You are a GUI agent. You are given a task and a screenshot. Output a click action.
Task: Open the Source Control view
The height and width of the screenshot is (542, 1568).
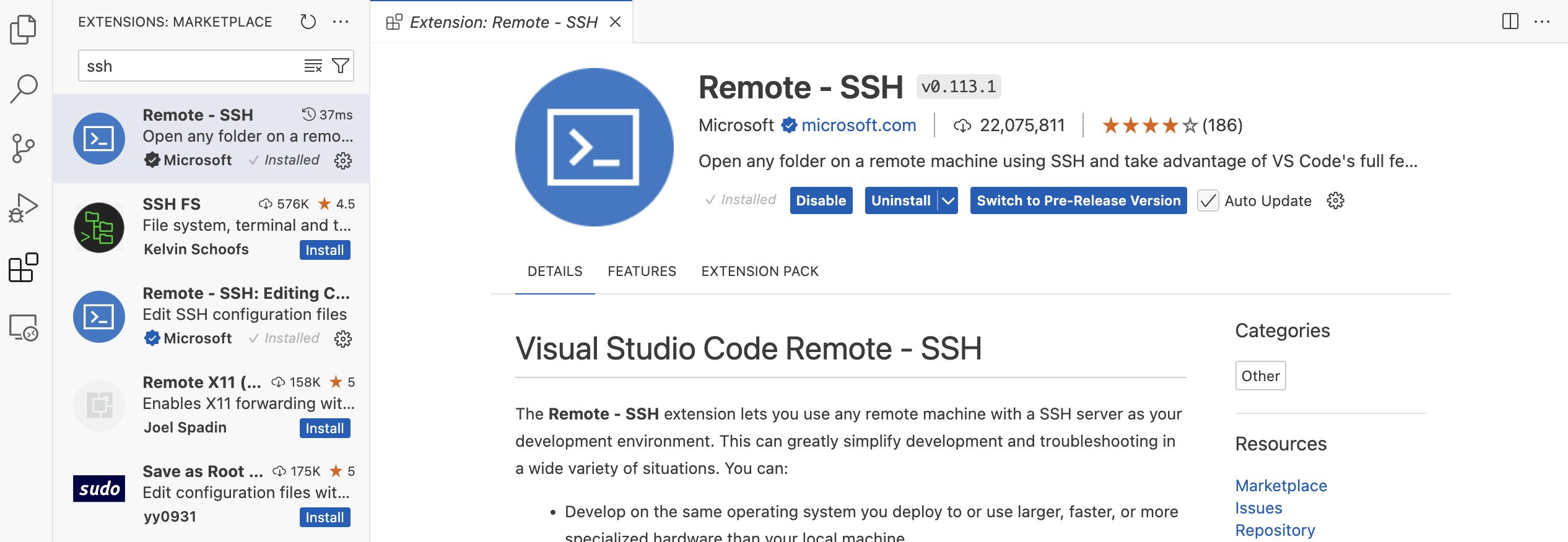[x=24, y=148]
